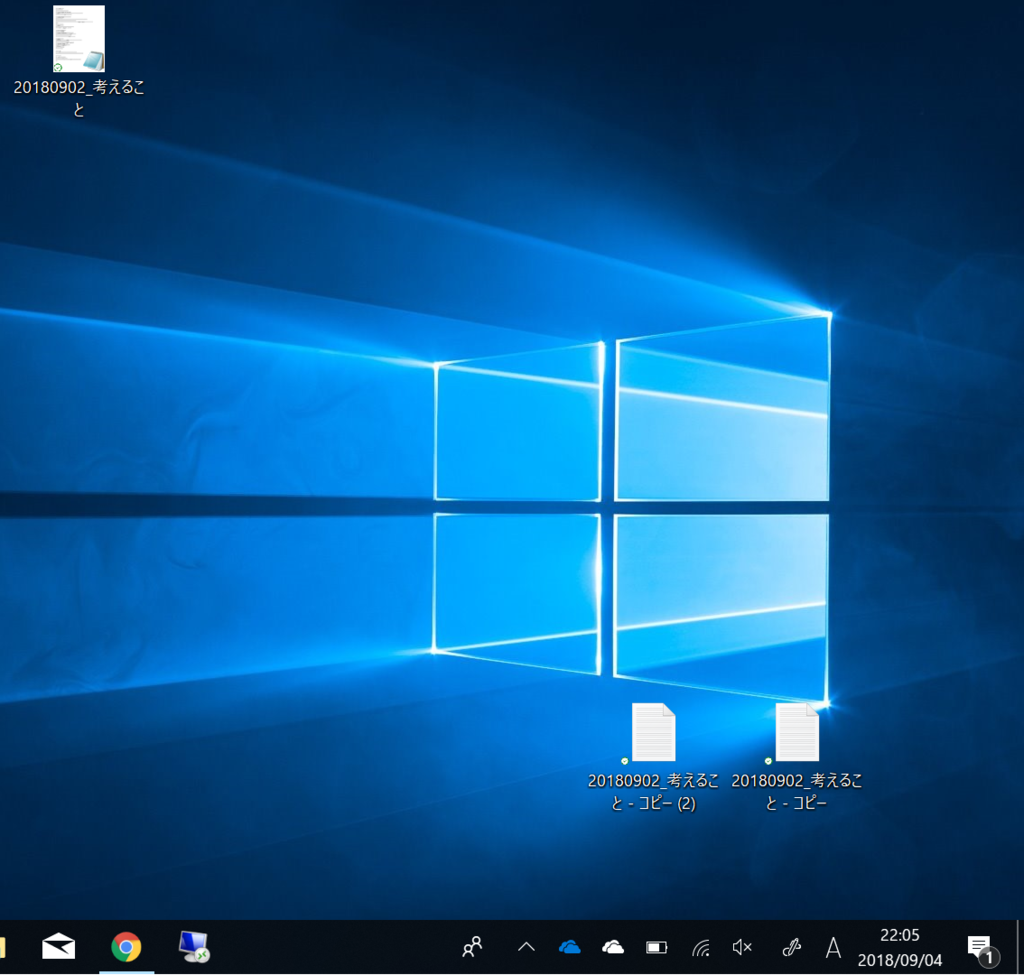
Task: Open the Remote Desktop Connection taskbar icon
Action: pyautogui.click(x=194, y=947)
